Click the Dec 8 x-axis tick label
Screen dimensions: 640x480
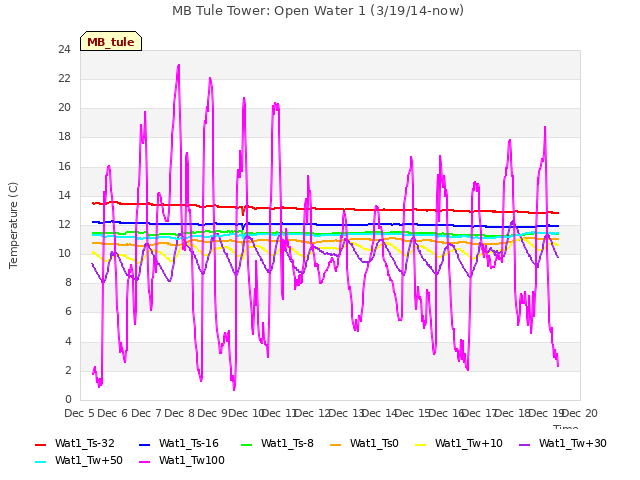click(179, 413)
